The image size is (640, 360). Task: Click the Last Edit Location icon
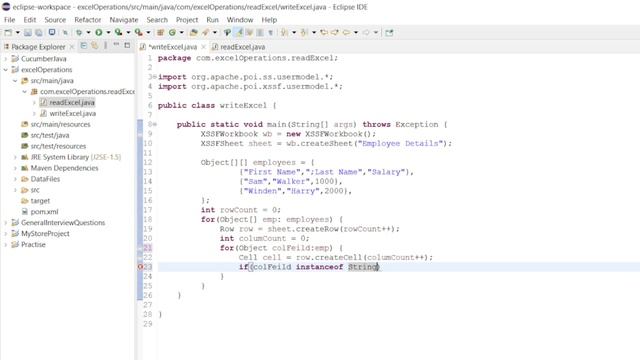pos(324,32)
